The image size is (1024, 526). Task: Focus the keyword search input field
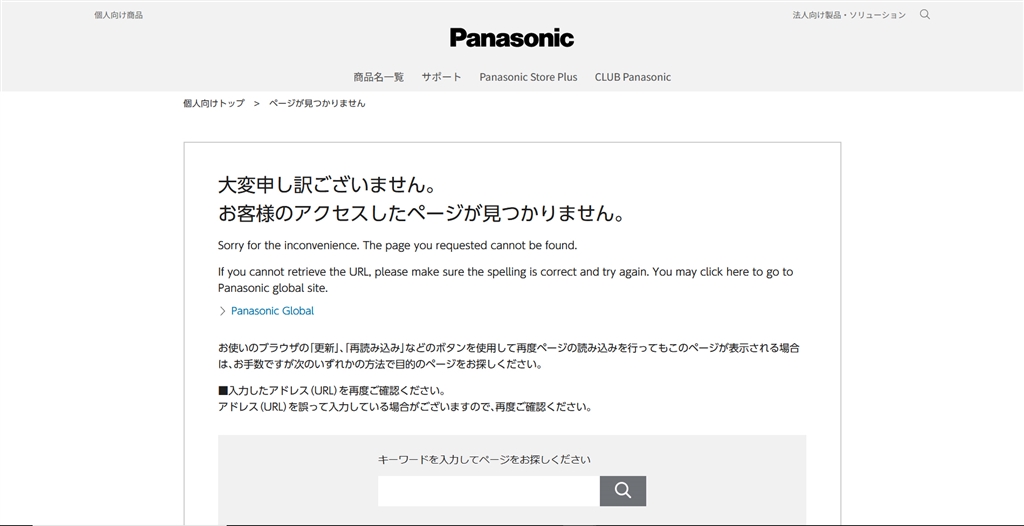coord(488,491)
